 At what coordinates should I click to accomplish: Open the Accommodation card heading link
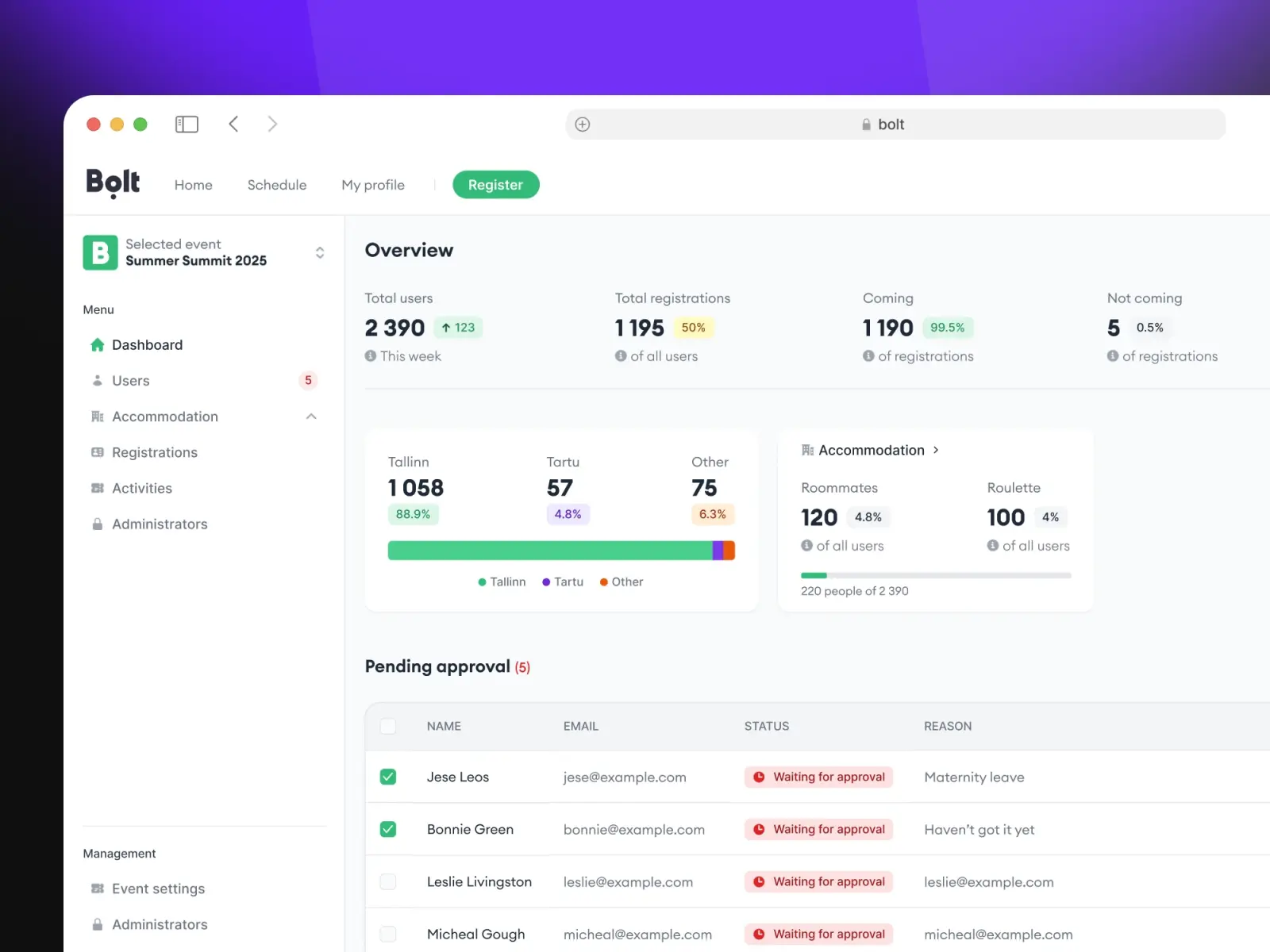(872, 450)
